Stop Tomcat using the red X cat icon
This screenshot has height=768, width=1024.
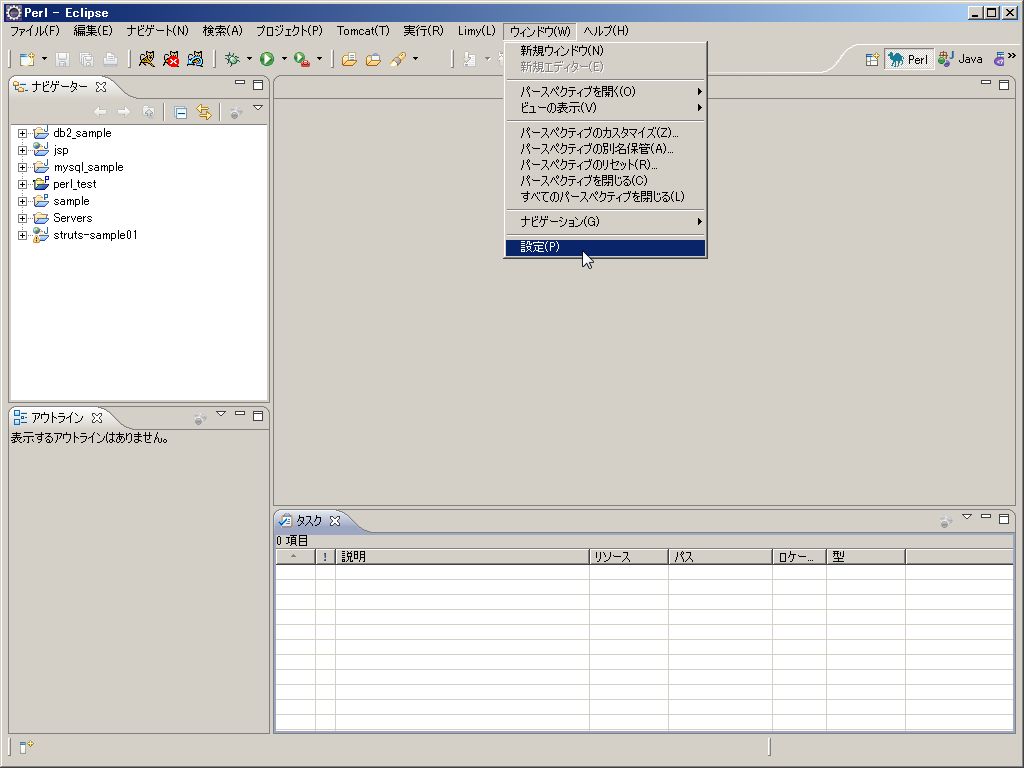(x=171, y=59)
